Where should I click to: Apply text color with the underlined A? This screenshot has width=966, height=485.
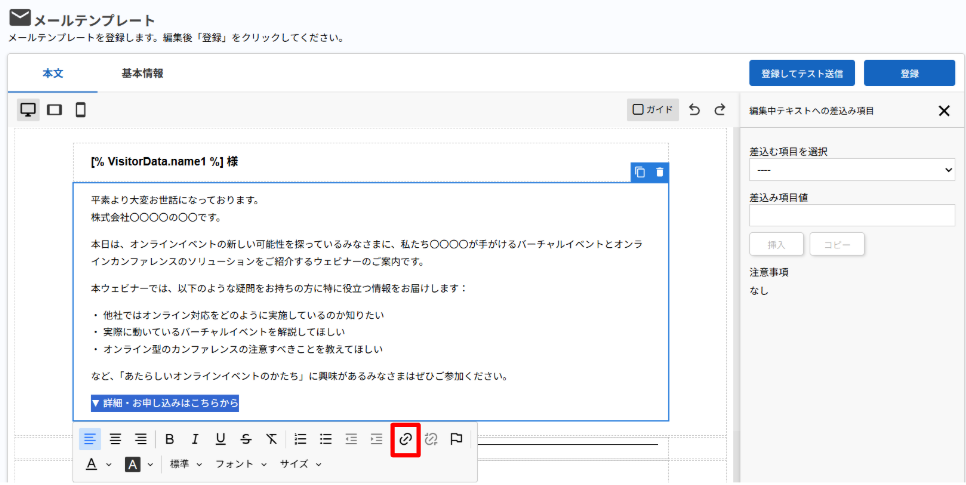point(91,465)
